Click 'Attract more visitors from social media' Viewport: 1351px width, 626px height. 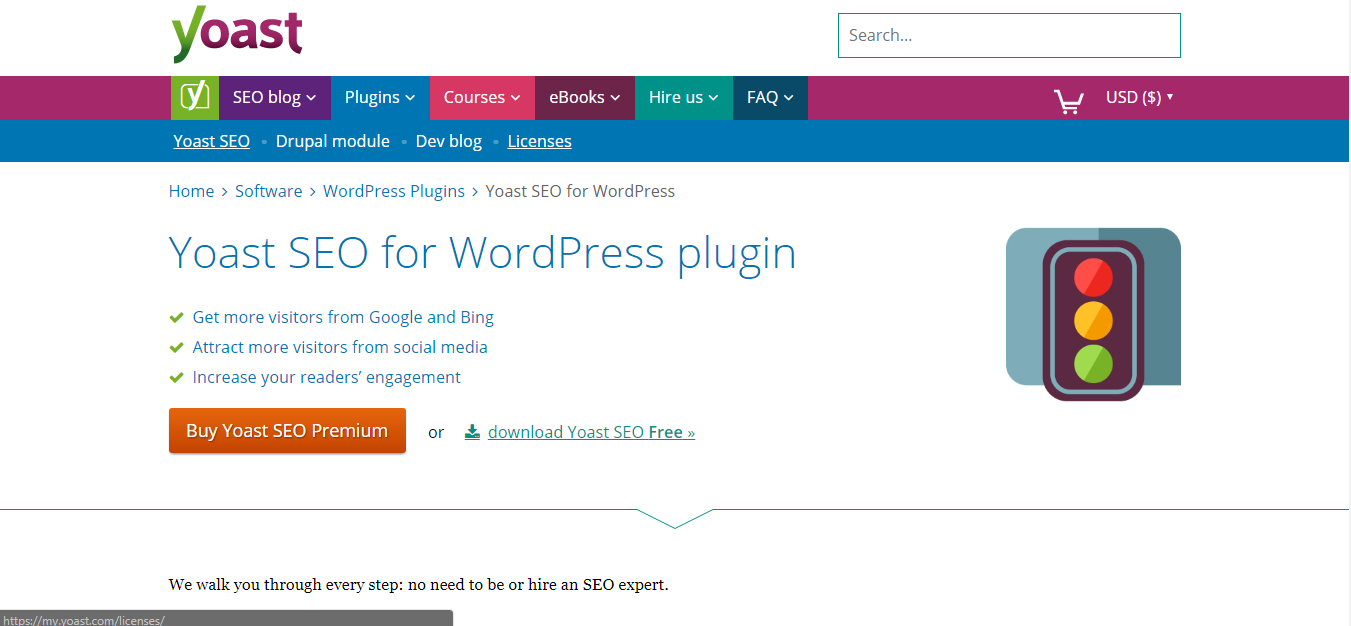340,347
